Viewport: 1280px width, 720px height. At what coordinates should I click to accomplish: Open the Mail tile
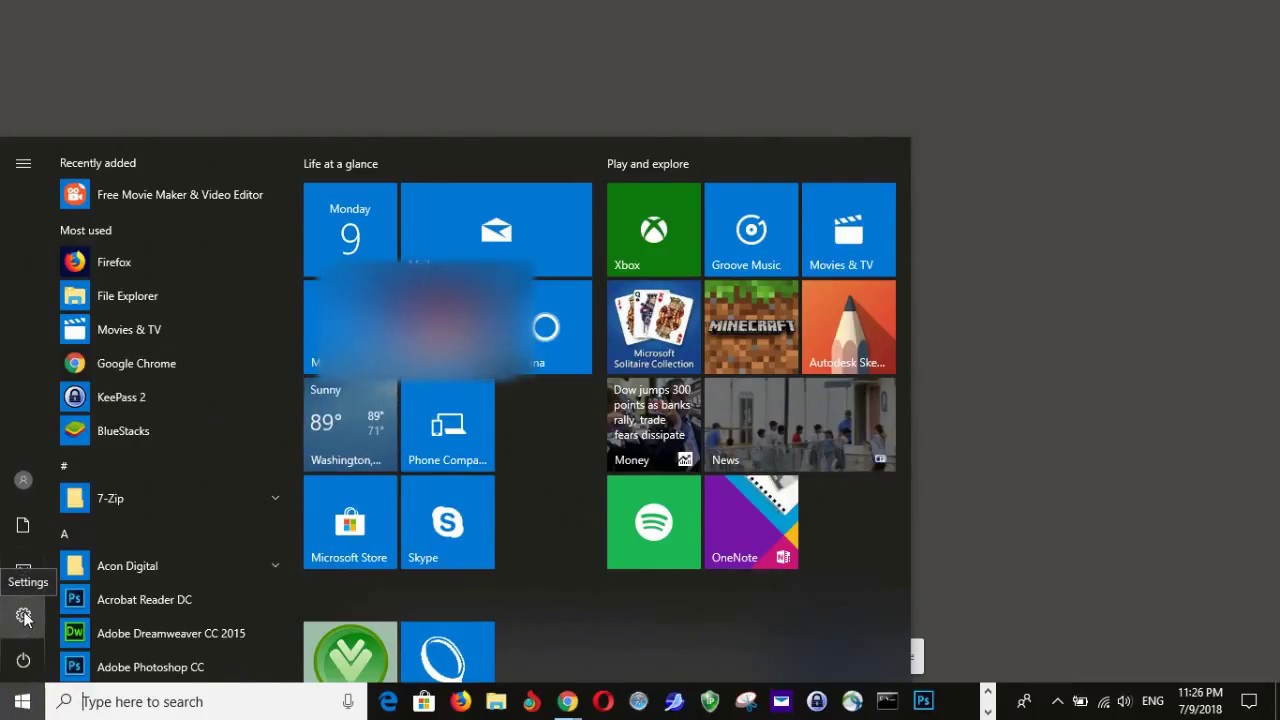click(496, 229)
